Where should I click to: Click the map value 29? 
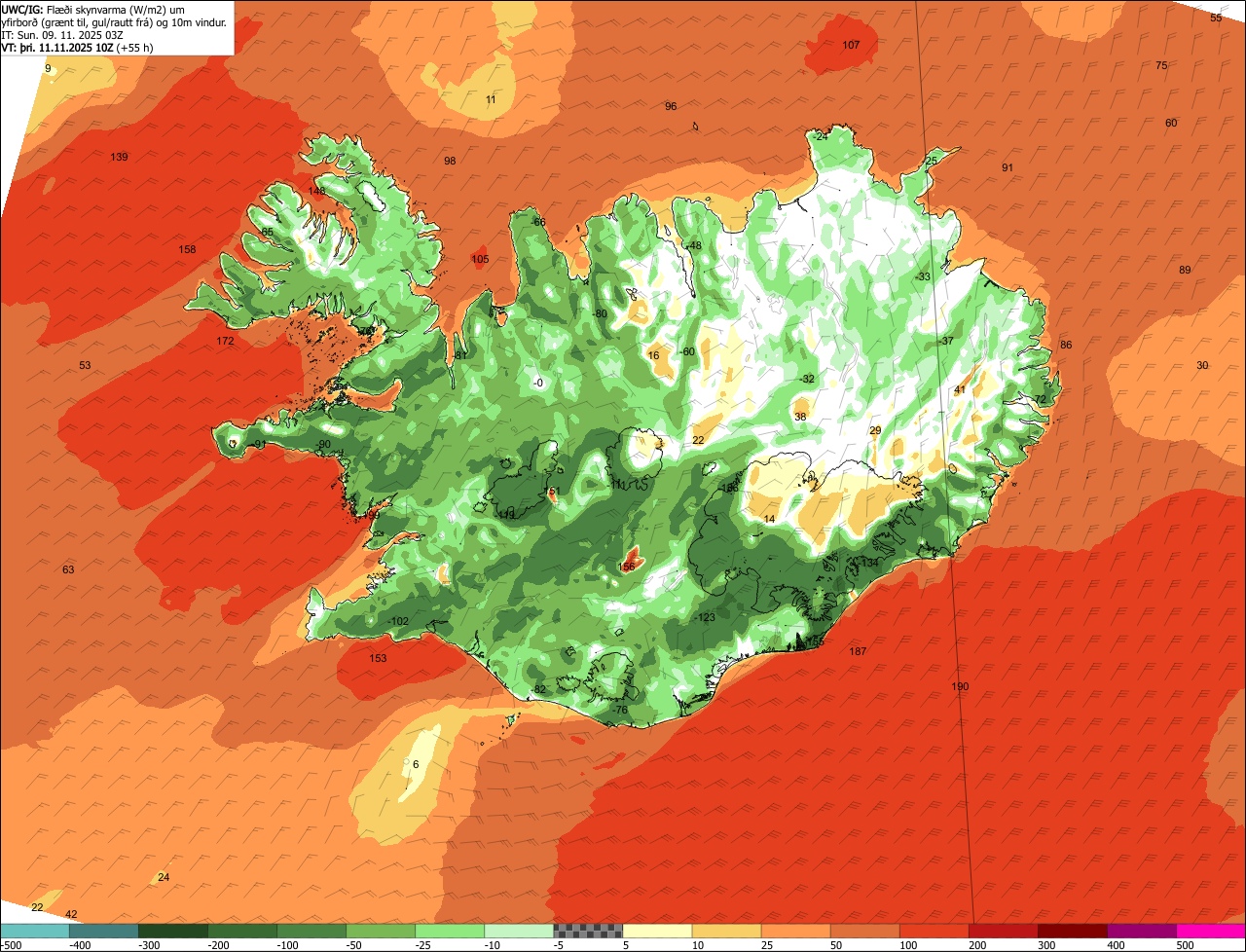click(875, 430)
